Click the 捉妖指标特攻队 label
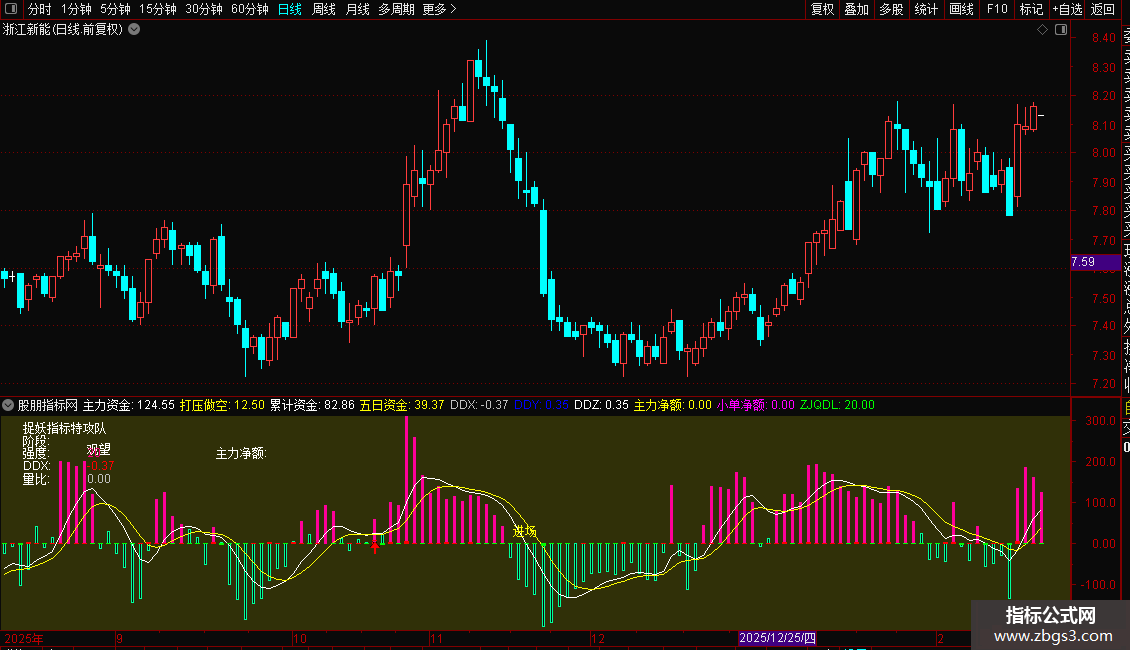This screenshot has height=650, width=1130. tap(64, 429)
